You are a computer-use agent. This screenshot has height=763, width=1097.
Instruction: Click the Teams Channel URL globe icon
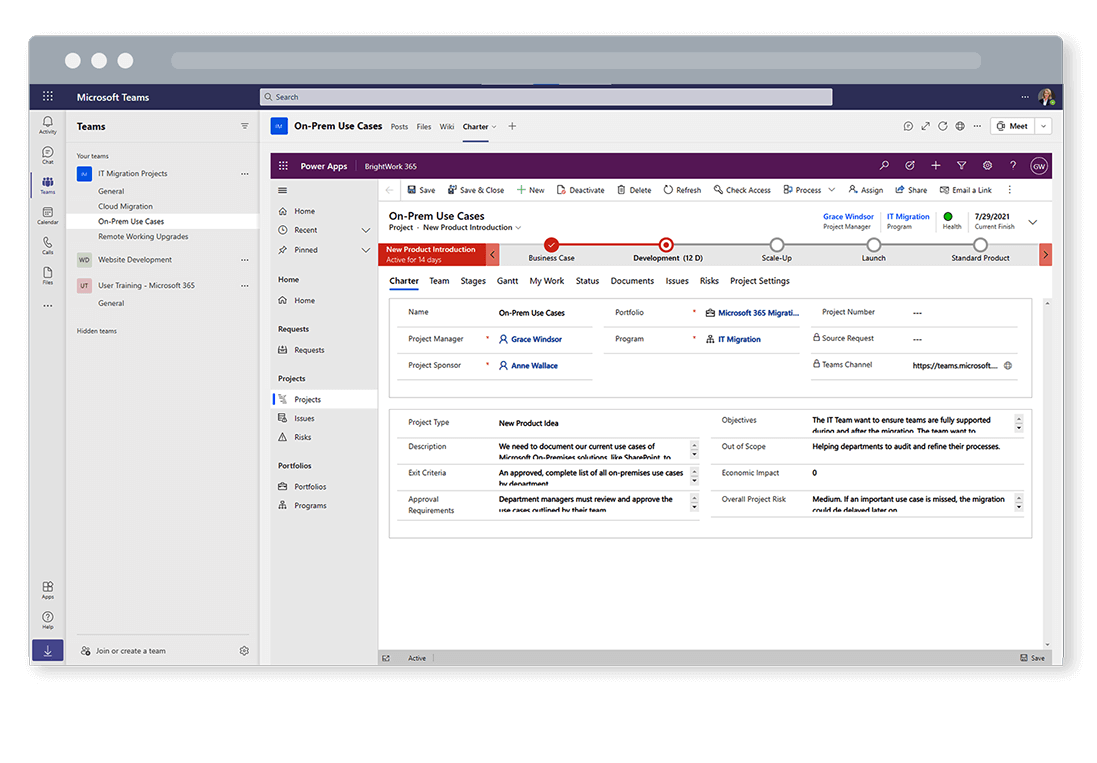click(x=1008, y=365)
